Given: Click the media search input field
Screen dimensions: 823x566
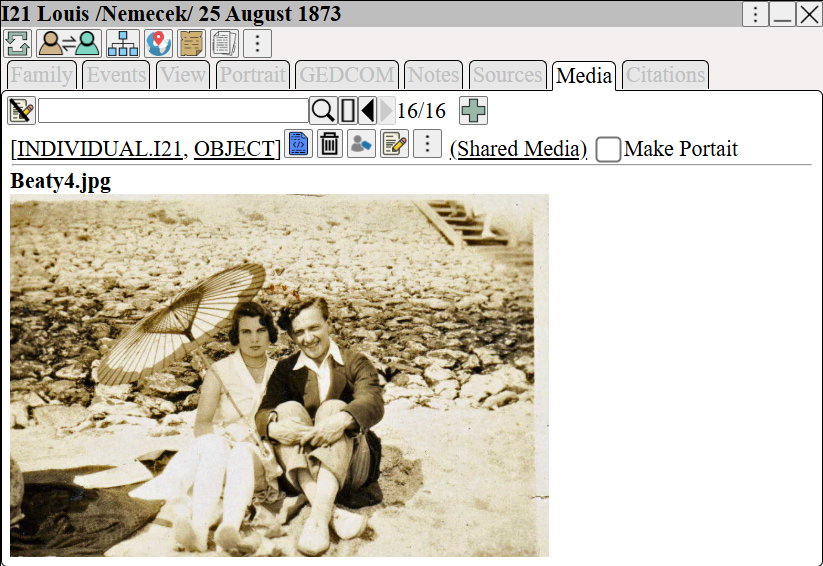Looking at the screenshot, I should click(x=173, y=111).
